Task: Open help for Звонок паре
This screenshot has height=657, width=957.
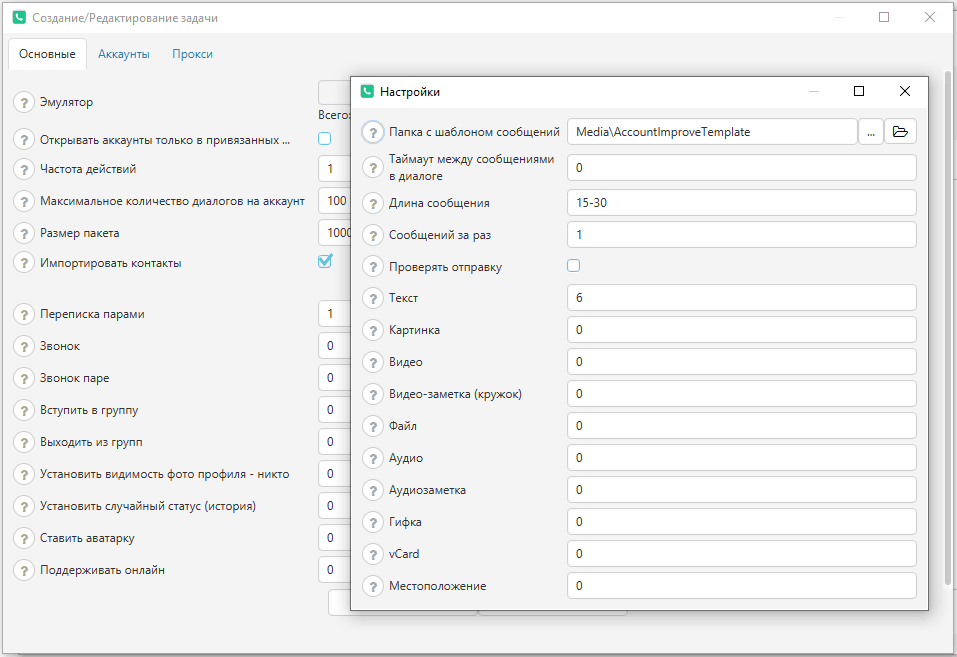Action: (24, 379)
